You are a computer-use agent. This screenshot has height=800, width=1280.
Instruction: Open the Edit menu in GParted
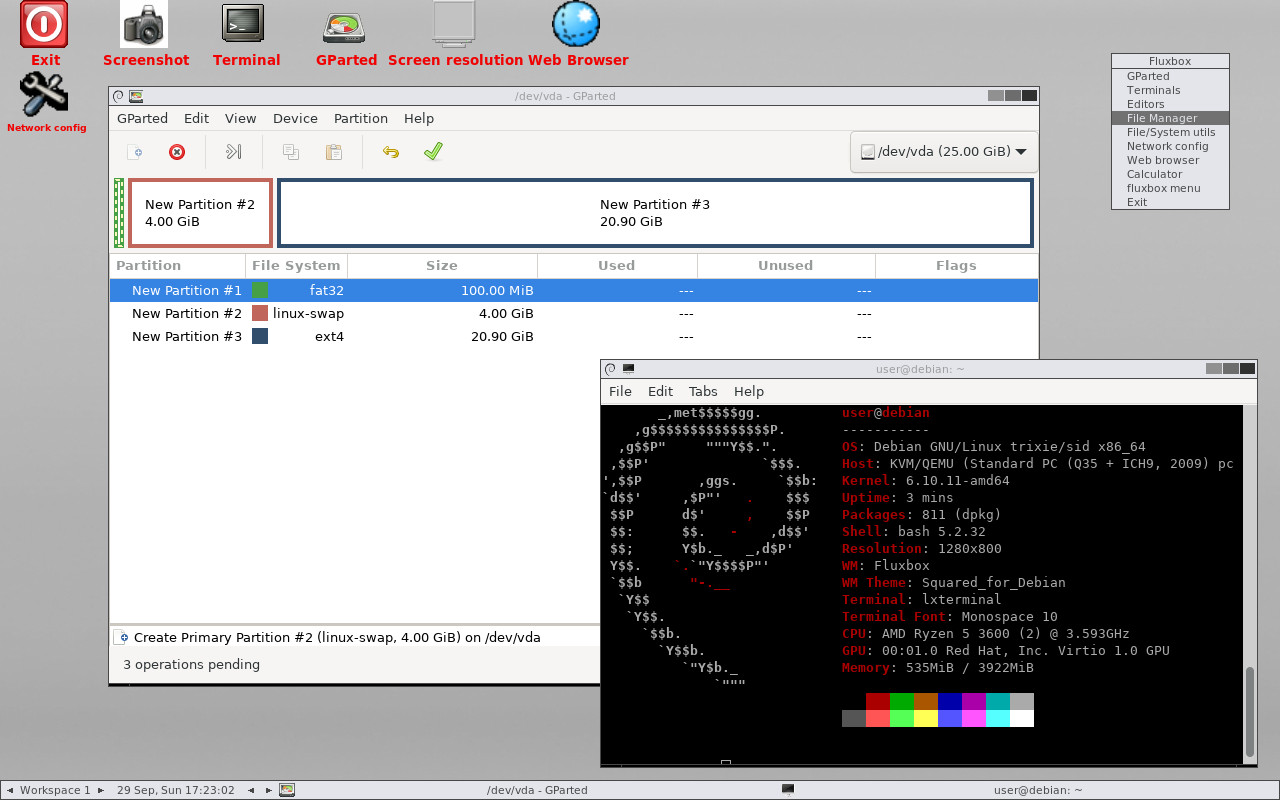click(x=197, y=118)
